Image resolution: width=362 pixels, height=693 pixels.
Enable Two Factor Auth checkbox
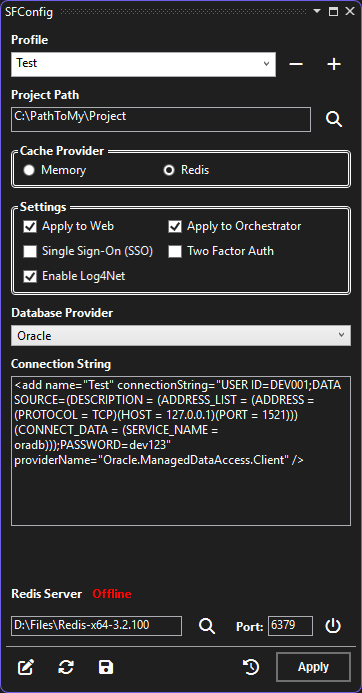click(175, 251)
